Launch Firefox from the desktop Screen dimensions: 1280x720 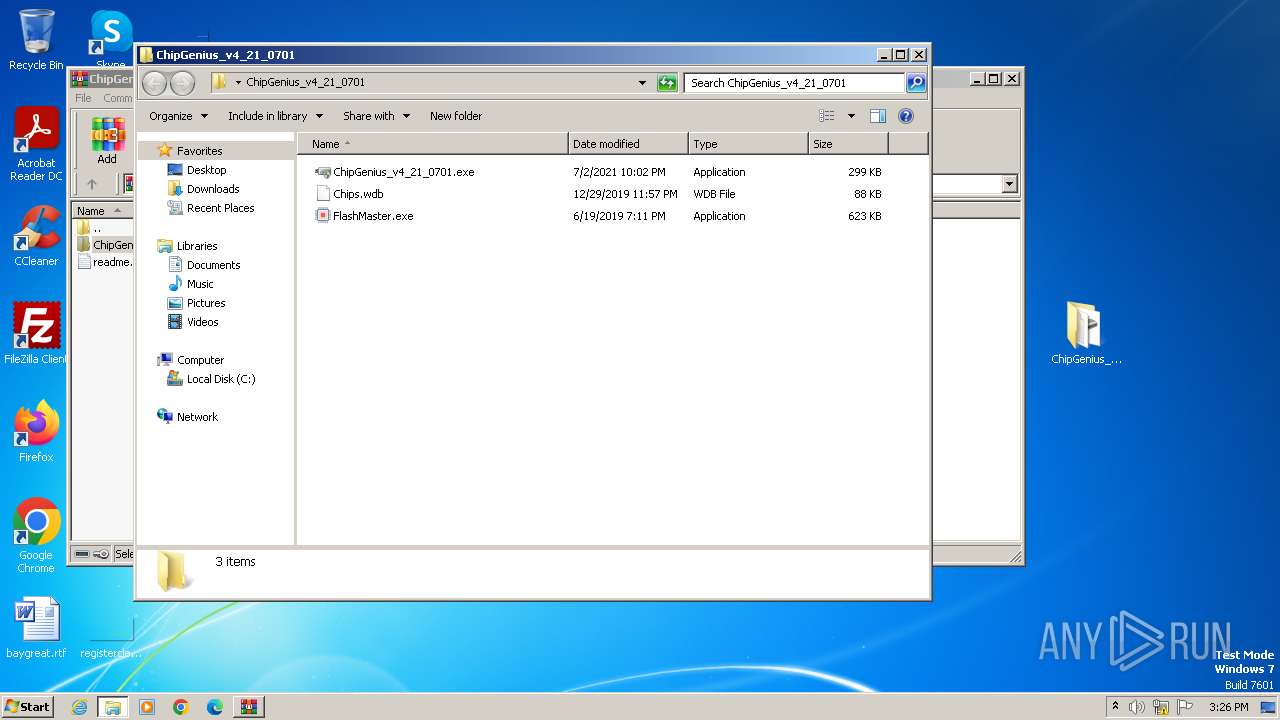point(36,432)
